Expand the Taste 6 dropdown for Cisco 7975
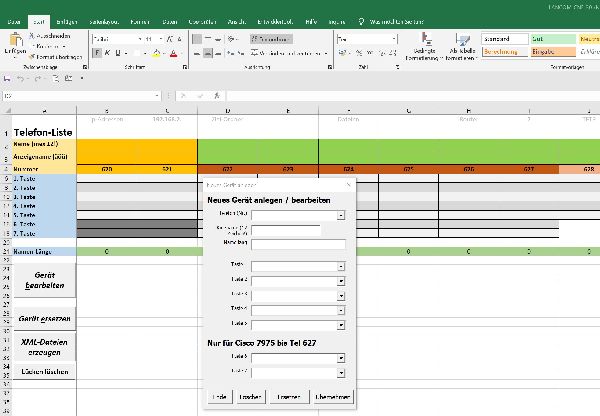Viewport: 600px width, 416px height. [341, 356]
